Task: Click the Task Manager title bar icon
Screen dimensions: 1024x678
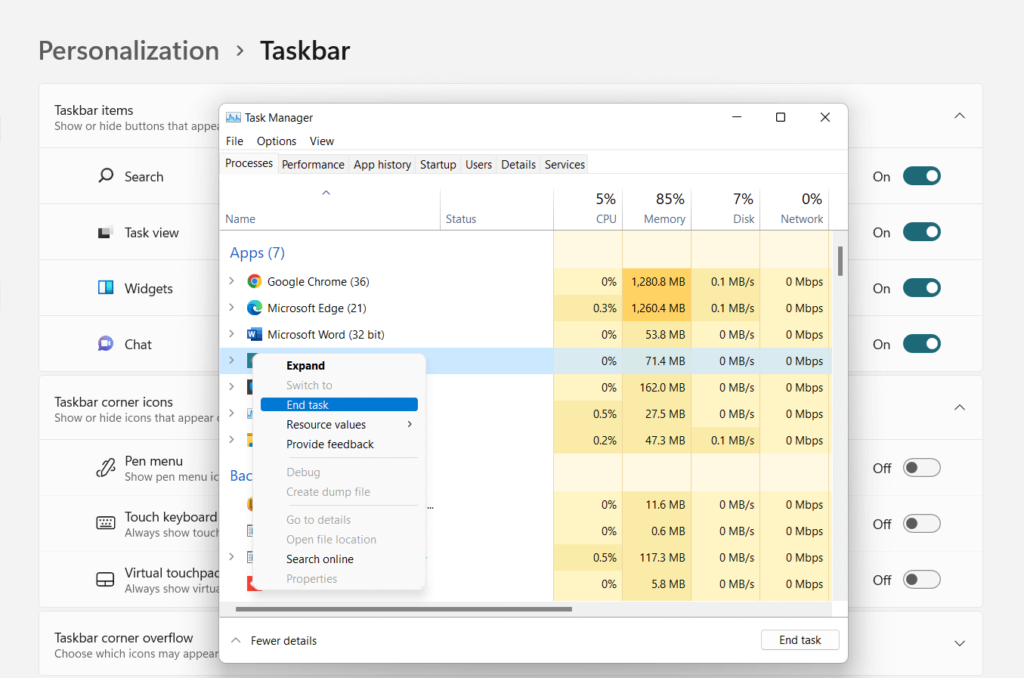Action: click(233, 118)
